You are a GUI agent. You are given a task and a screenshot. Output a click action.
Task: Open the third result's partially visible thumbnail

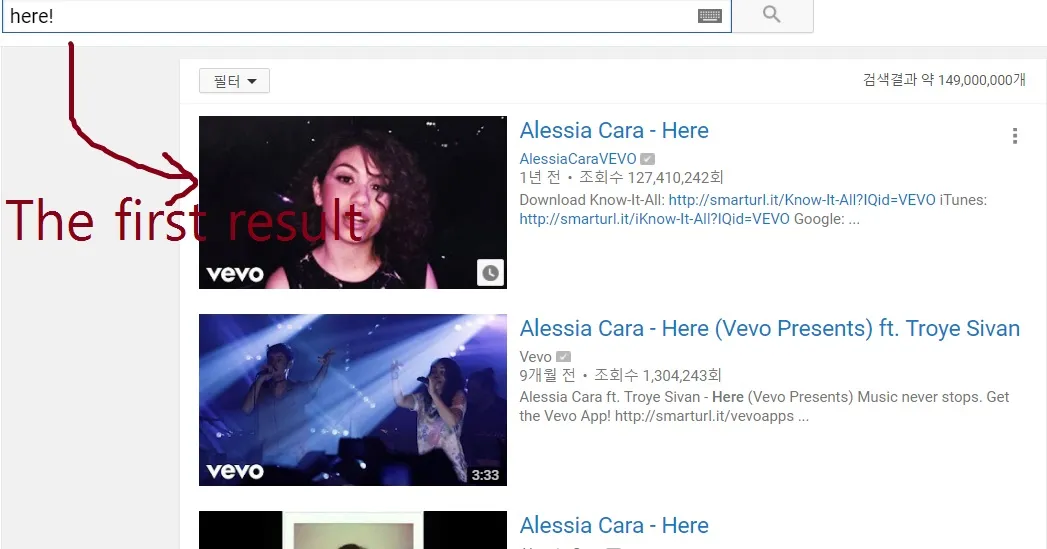353,530
